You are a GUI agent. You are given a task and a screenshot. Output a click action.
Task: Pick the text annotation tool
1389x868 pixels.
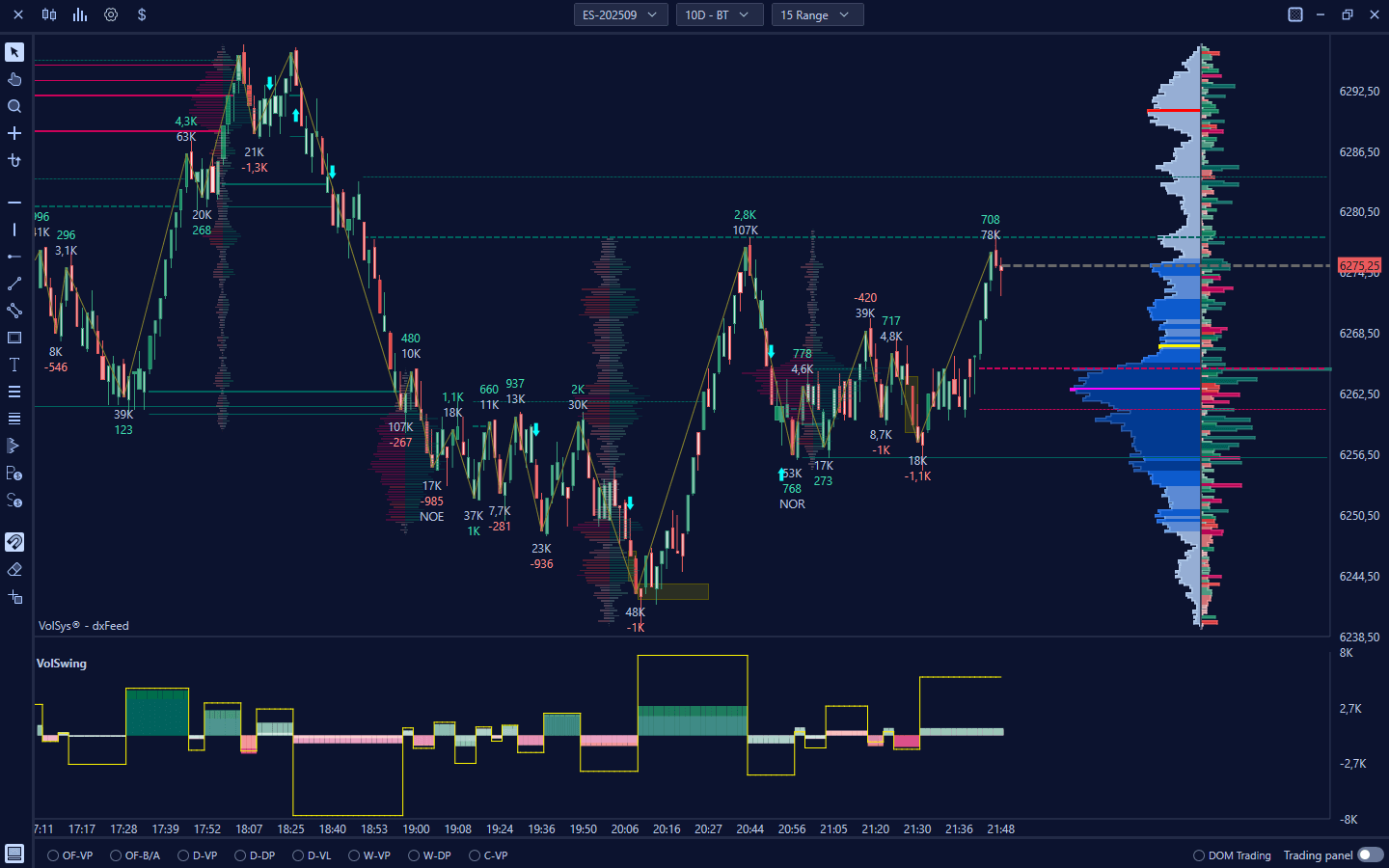(14, 365)
